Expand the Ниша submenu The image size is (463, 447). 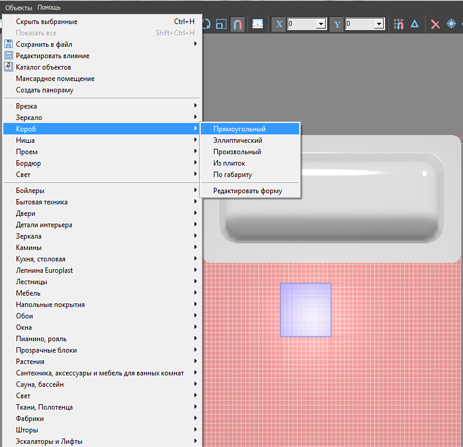point(102,140)
